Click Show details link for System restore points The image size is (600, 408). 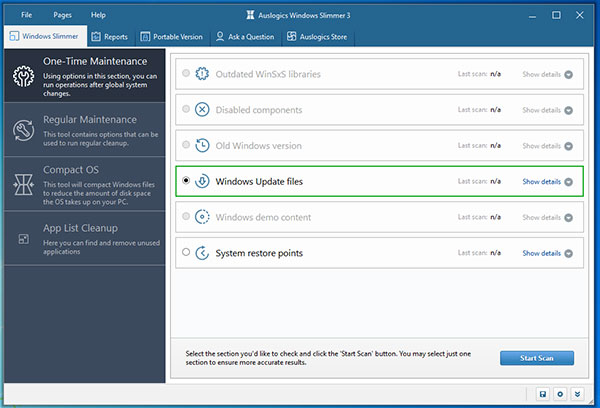541,253
